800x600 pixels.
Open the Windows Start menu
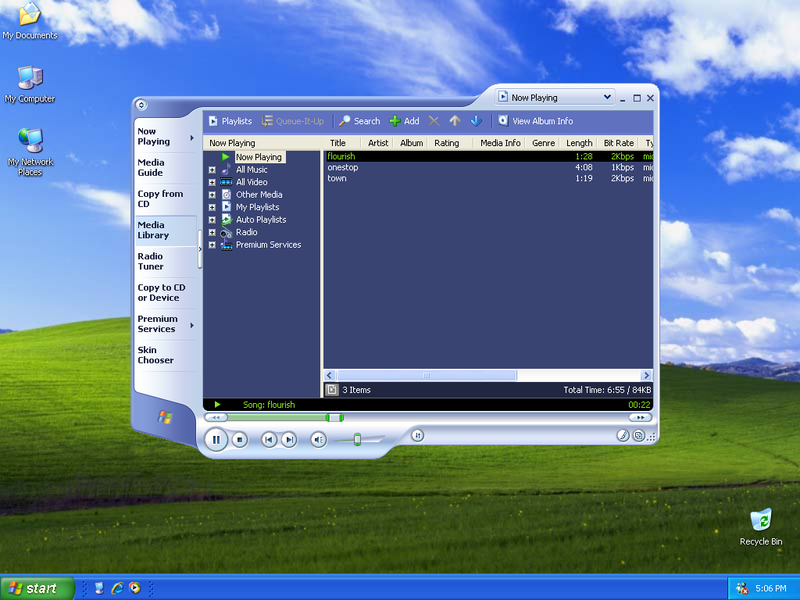[x=37, y=588]
